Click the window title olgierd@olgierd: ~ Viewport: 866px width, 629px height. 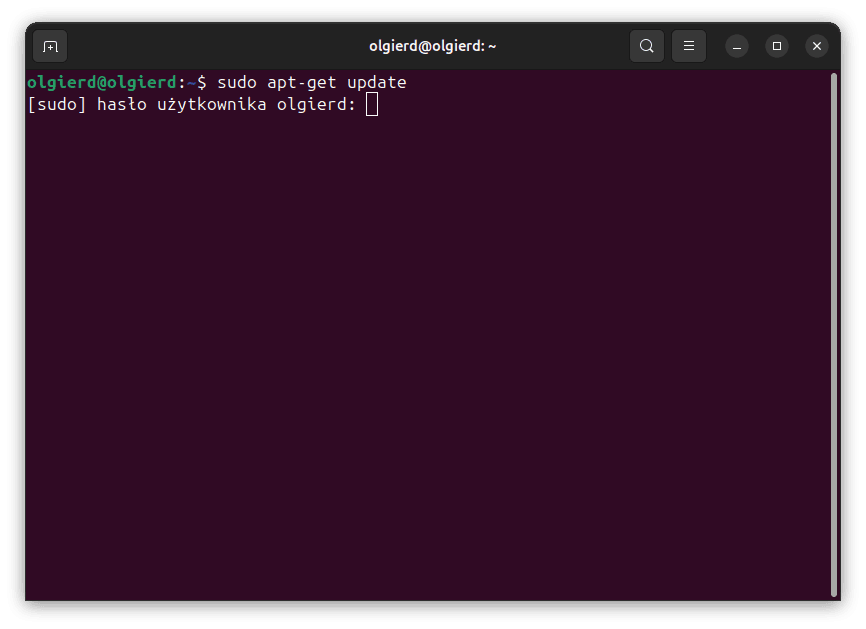pos(433,46)
